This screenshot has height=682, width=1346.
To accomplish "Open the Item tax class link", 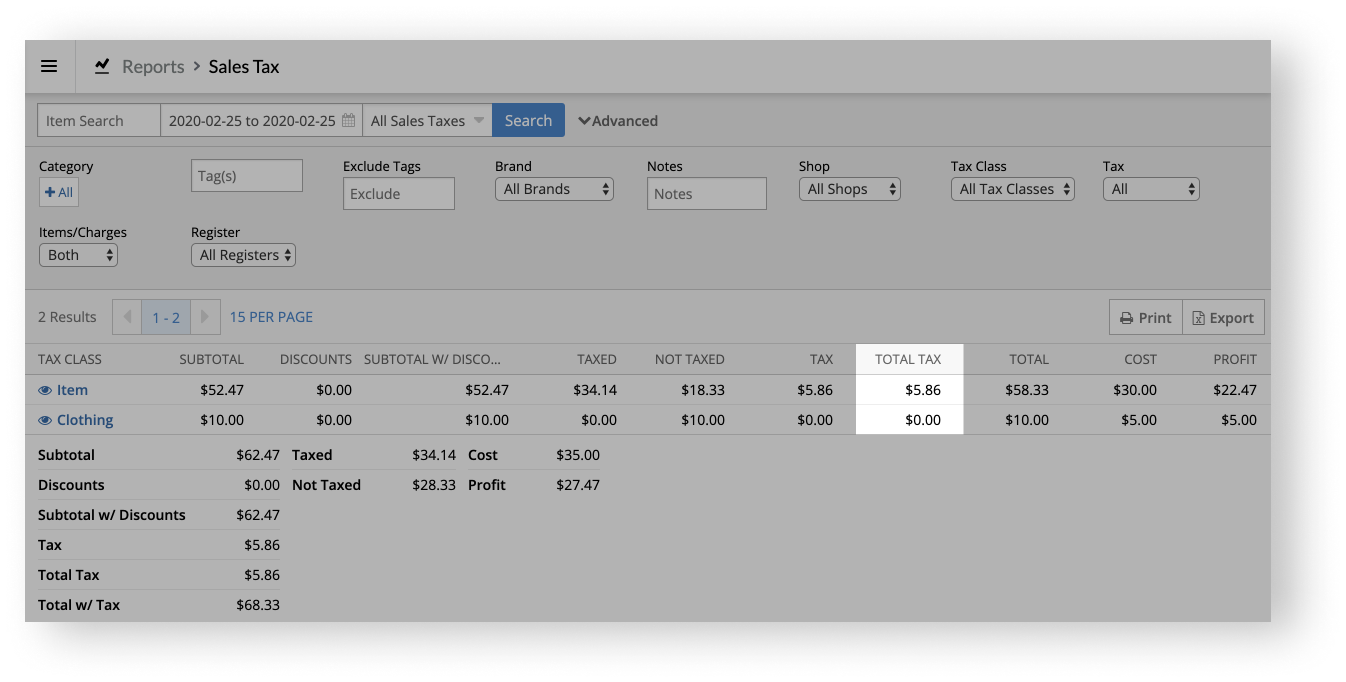I will [72, 390].
